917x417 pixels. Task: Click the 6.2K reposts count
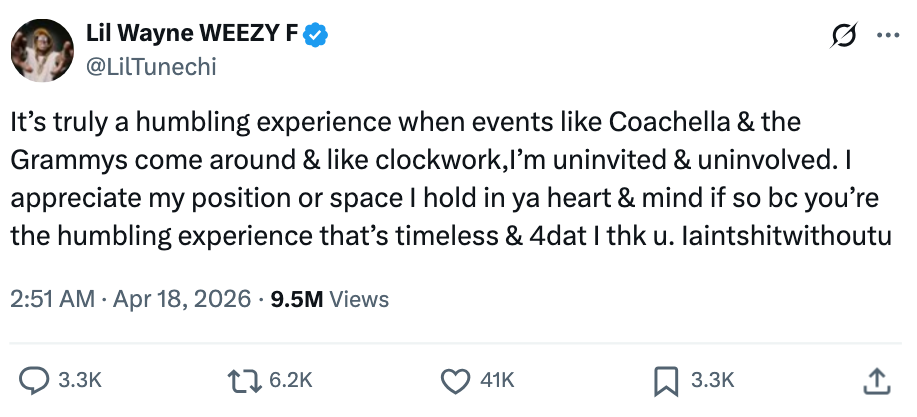pyautogui.click(x=292, y=380)
